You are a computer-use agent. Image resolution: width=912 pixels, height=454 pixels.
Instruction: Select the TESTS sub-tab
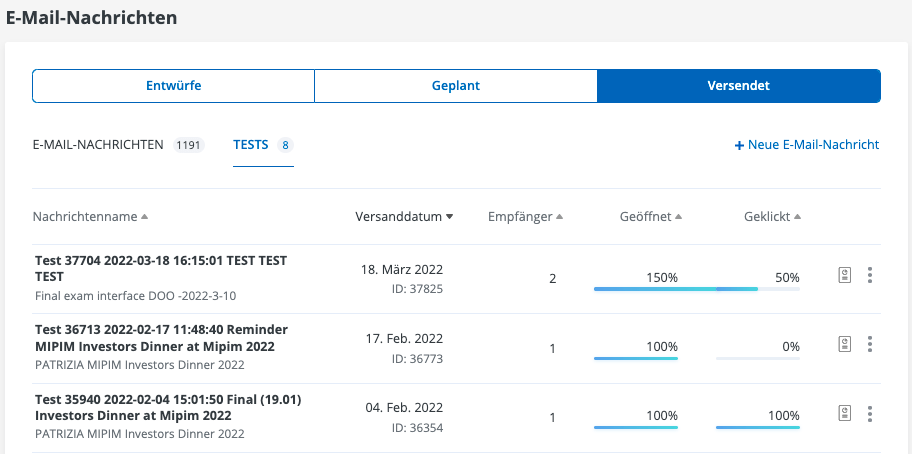tap(251, 145)
